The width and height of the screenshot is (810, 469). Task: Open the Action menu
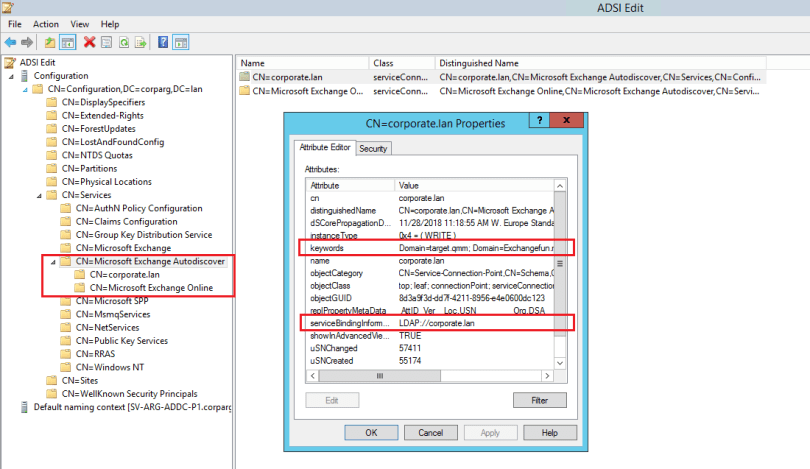pos(45,24)
